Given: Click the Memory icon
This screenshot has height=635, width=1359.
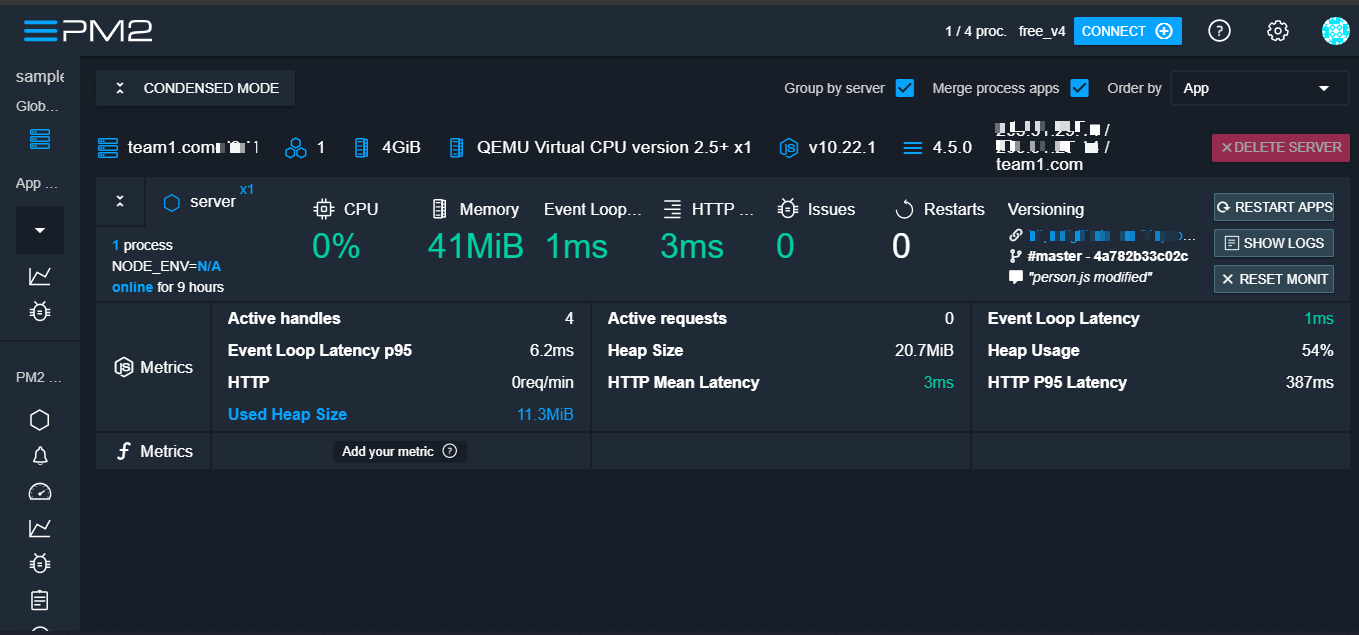Looking at the screenshot, I should [x=438, y=209].
